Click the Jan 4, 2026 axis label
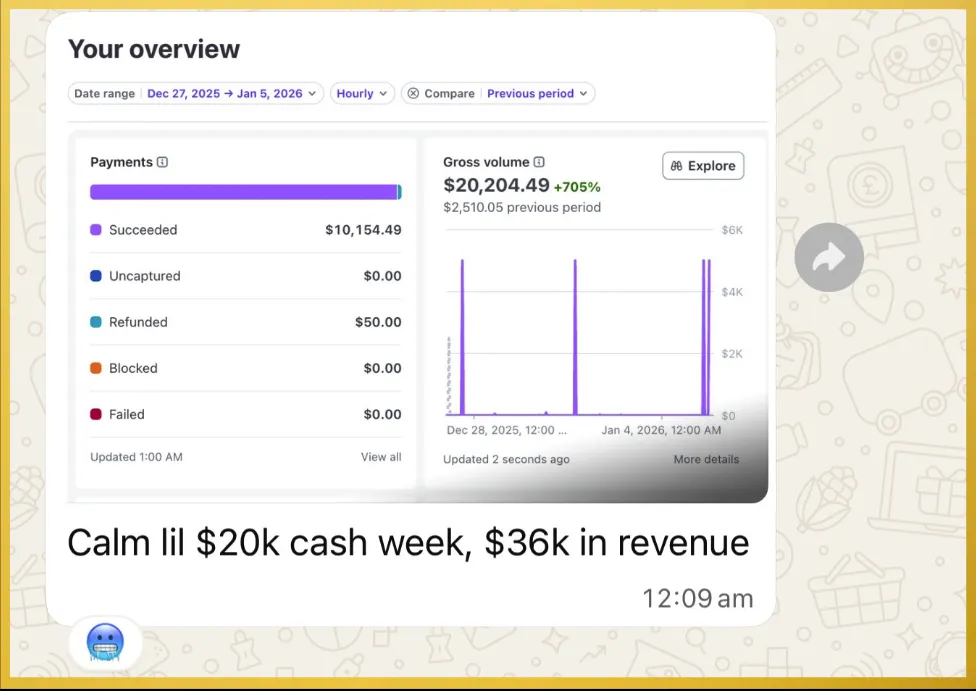976x691 pixels. click(661, 430)
